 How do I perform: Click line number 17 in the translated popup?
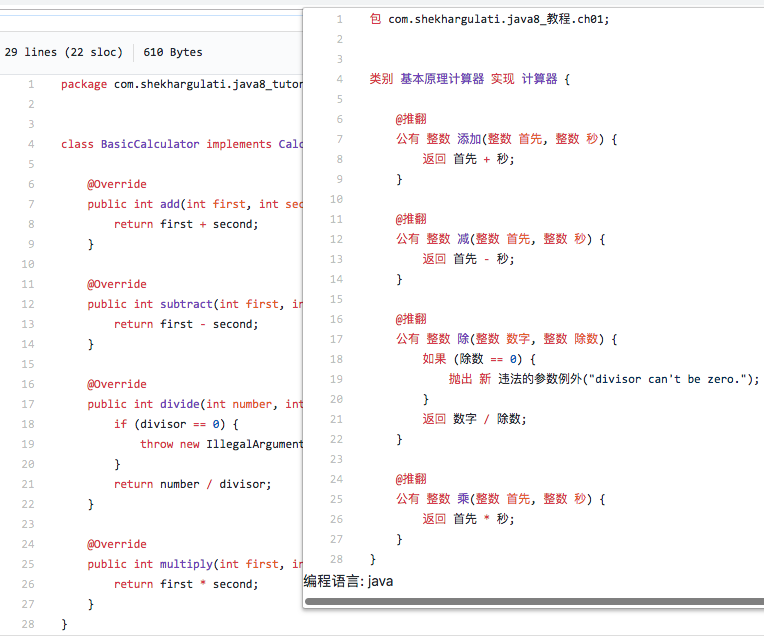336,339
